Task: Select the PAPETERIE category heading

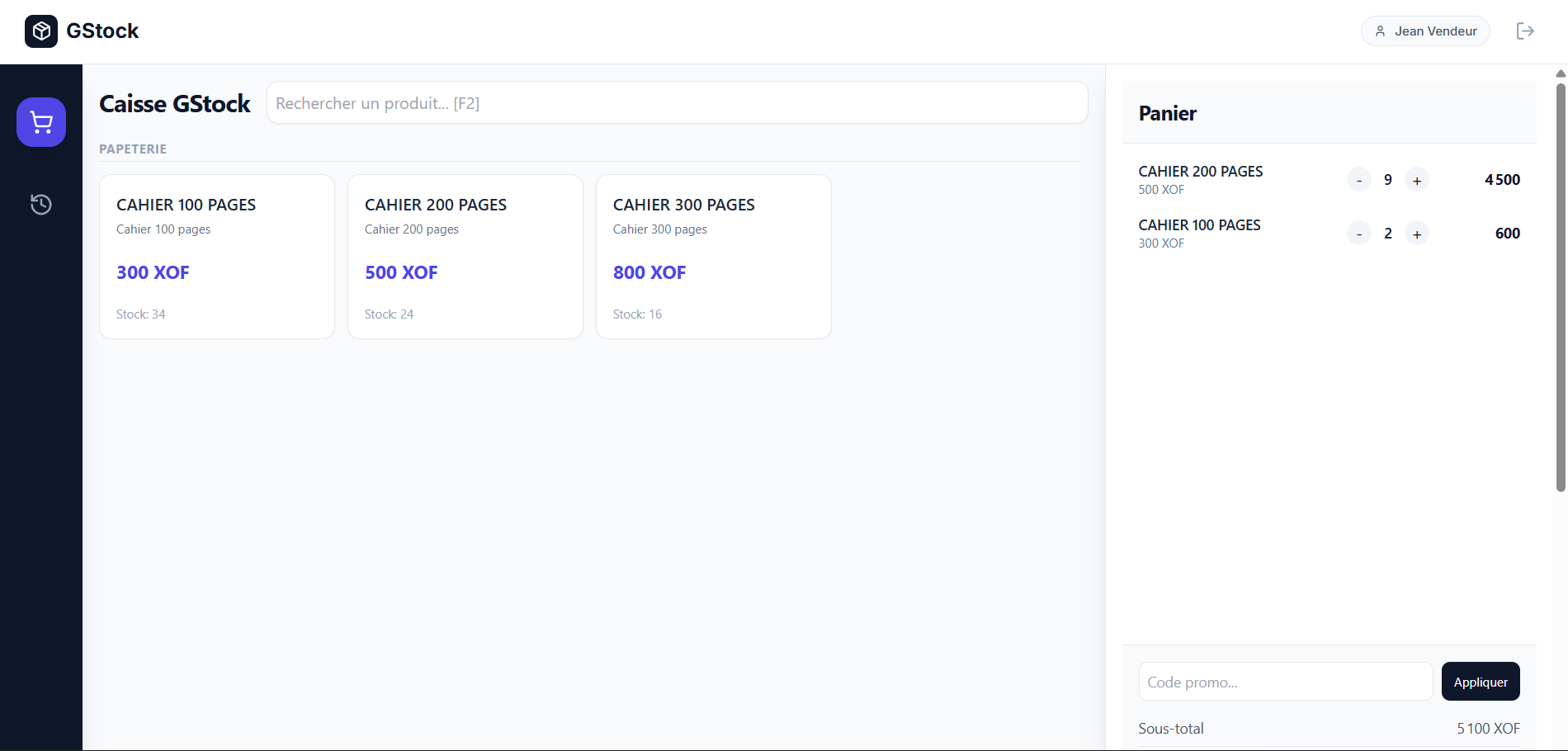Action: point(133,149)
